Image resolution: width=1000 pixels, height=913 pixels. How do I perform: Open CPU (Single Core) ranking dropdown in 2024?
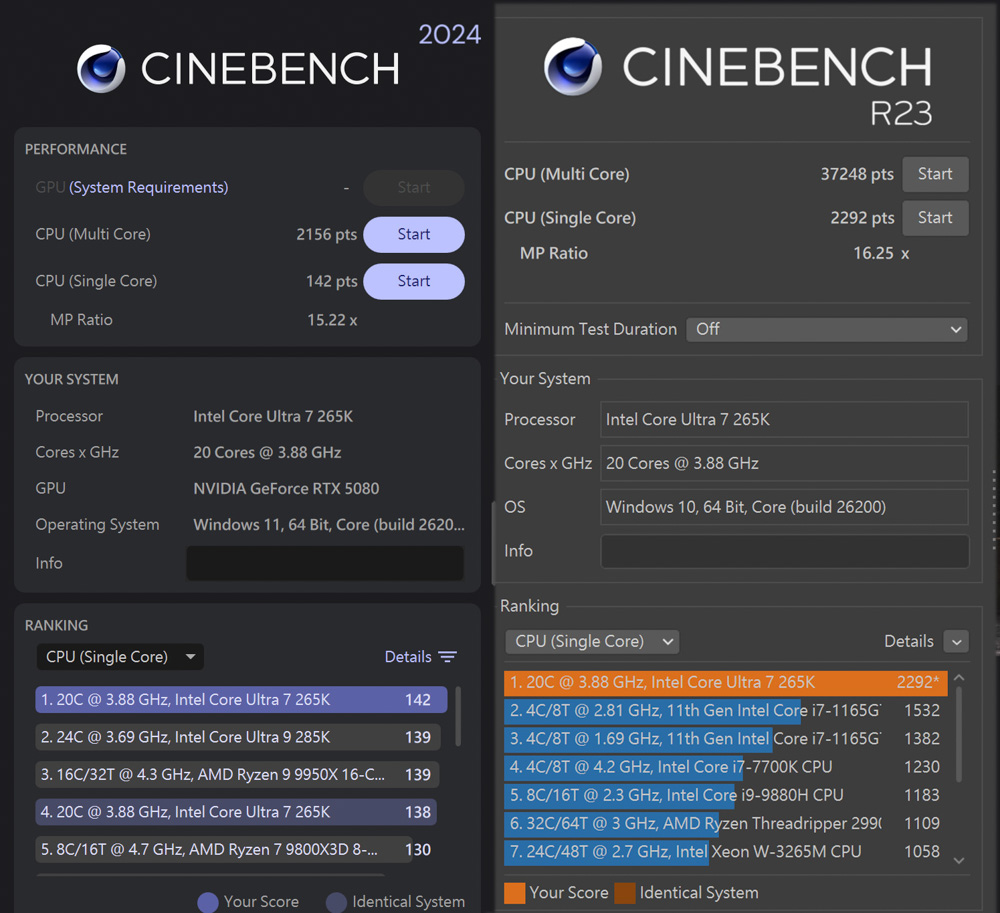click(x=120, y=657)
